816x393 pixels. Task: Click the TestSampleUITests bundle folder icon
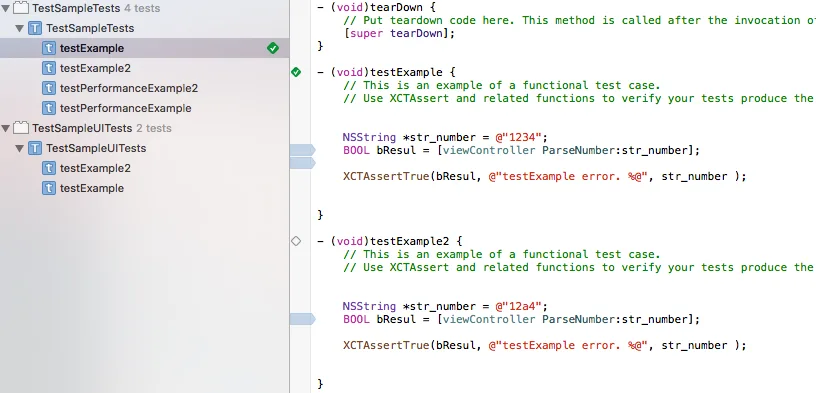(21, 128)
